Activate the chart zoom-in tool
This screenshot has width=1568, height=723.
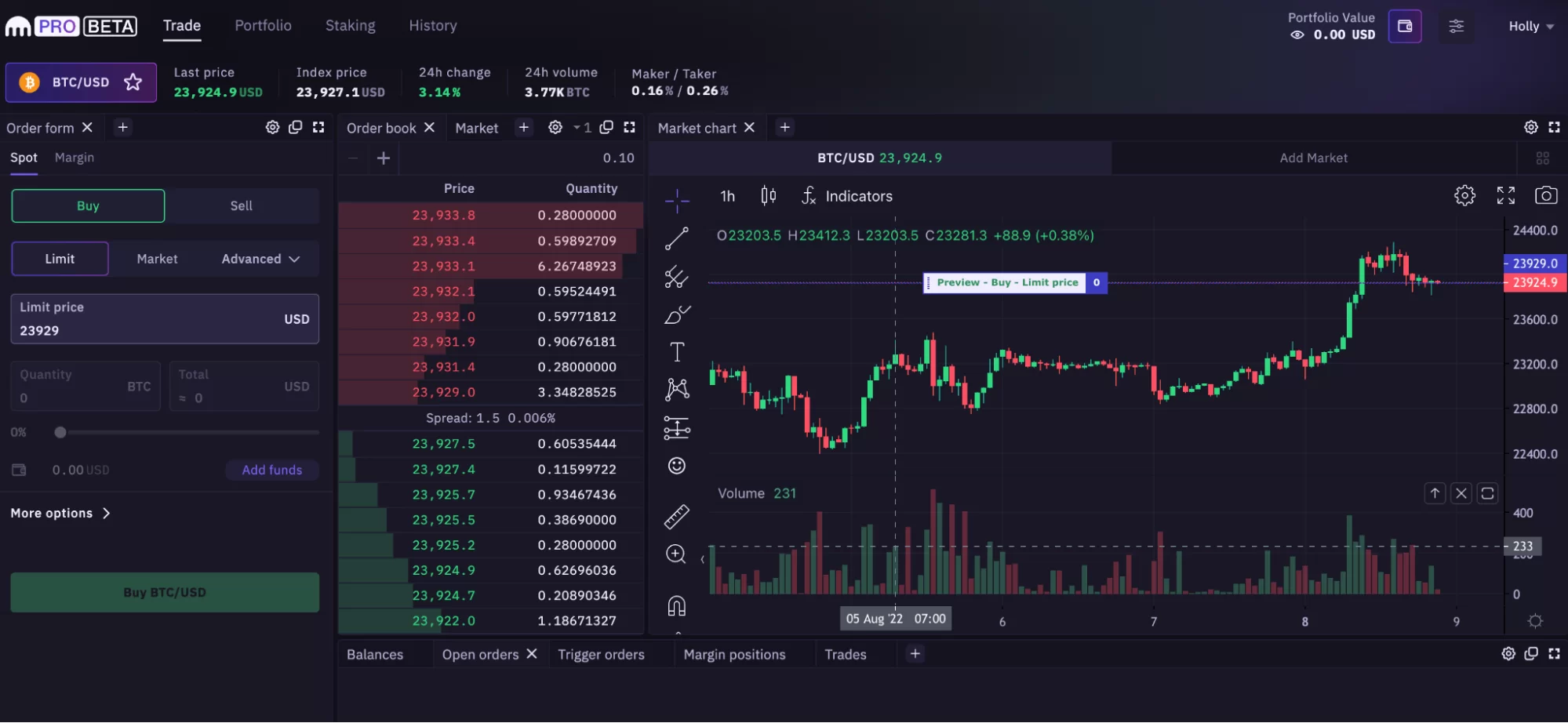(x=676, y=554)
